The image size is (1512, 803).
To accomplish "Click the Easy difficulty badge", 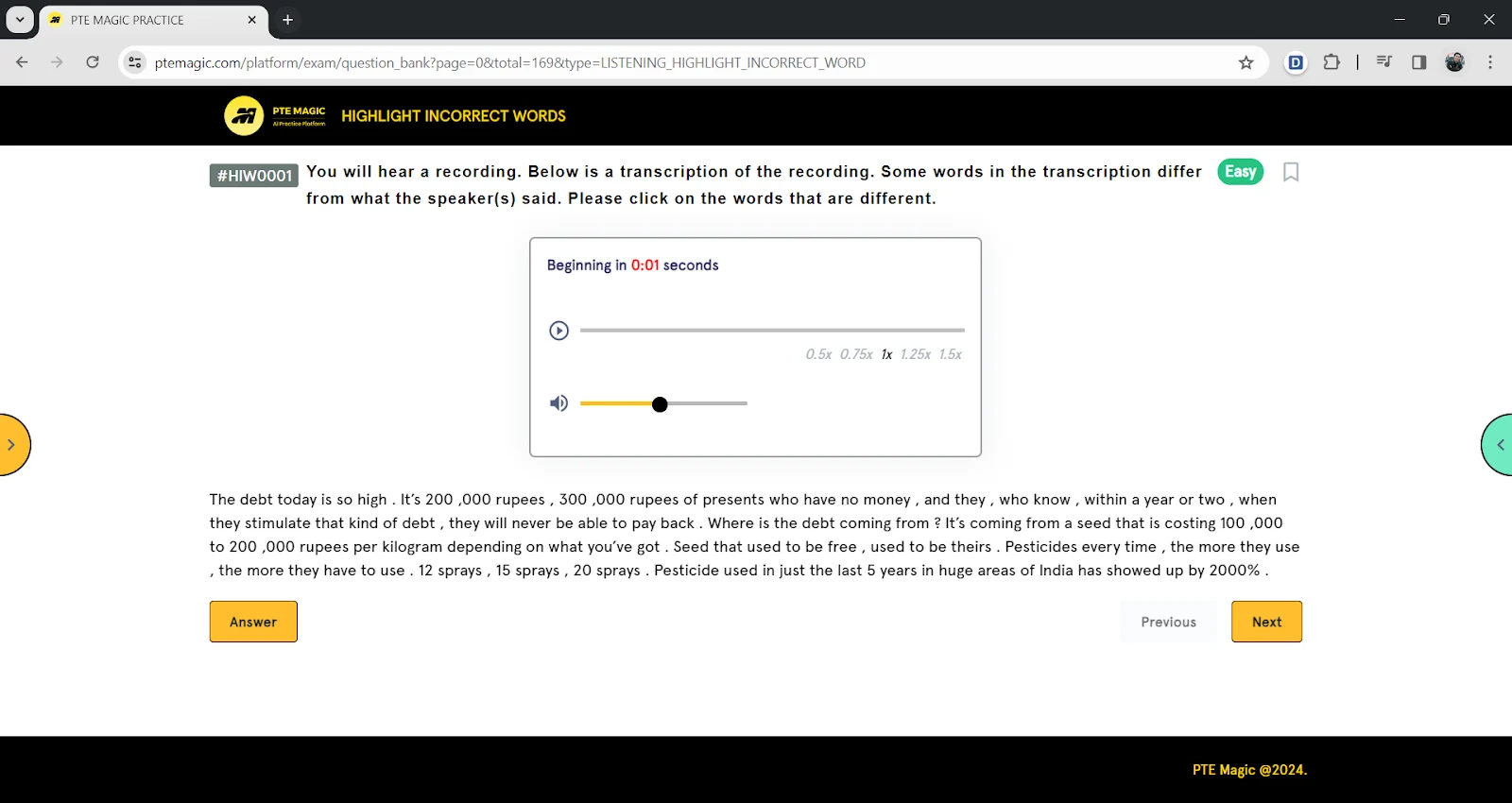I will point(1240,171).
